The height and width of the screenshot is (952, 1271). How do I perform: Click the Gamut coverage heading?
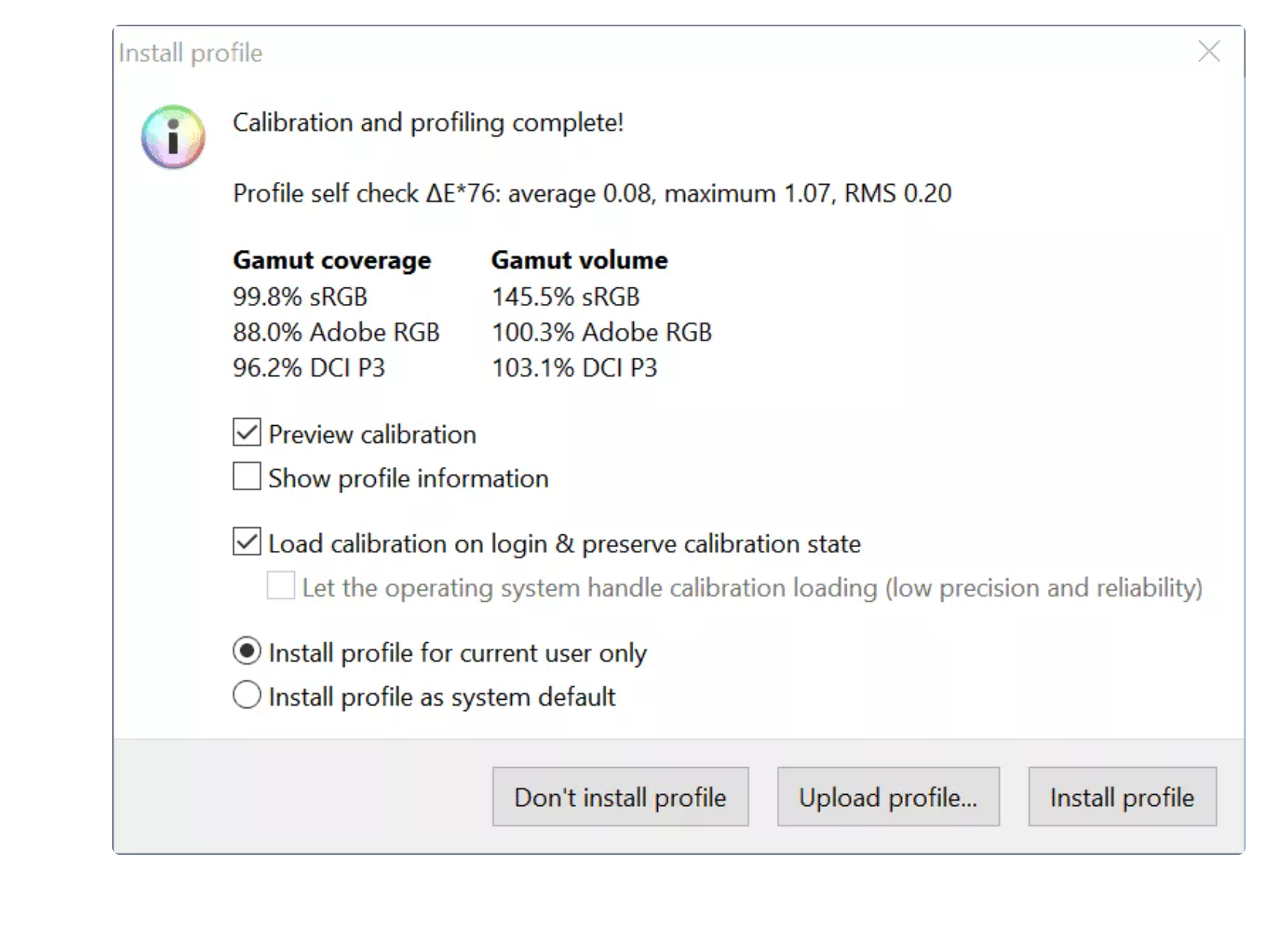click(332, 260)
